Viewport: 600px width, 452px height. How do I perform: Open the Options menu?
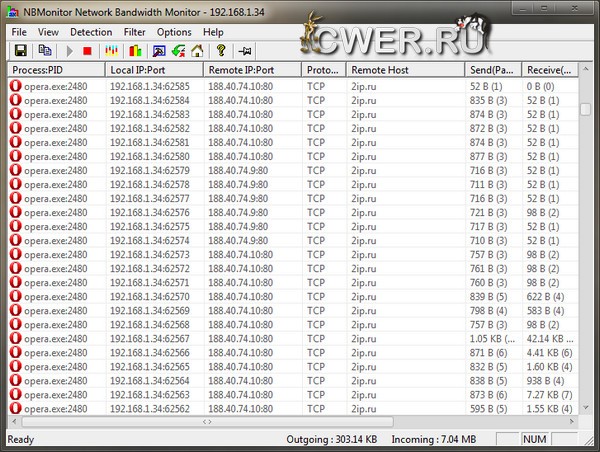174,32
